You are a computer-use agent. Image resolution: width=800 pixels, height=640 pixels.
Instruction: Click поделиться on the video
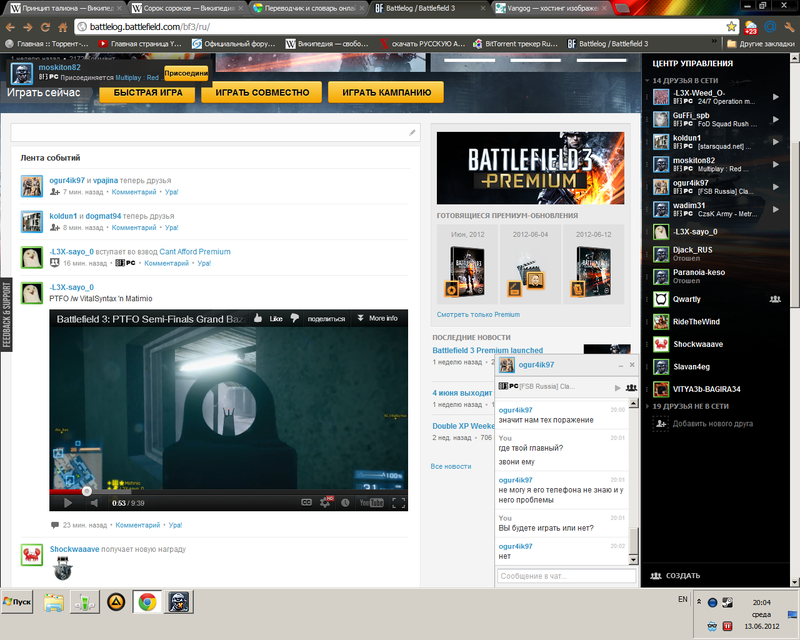(x=326, y=318)
